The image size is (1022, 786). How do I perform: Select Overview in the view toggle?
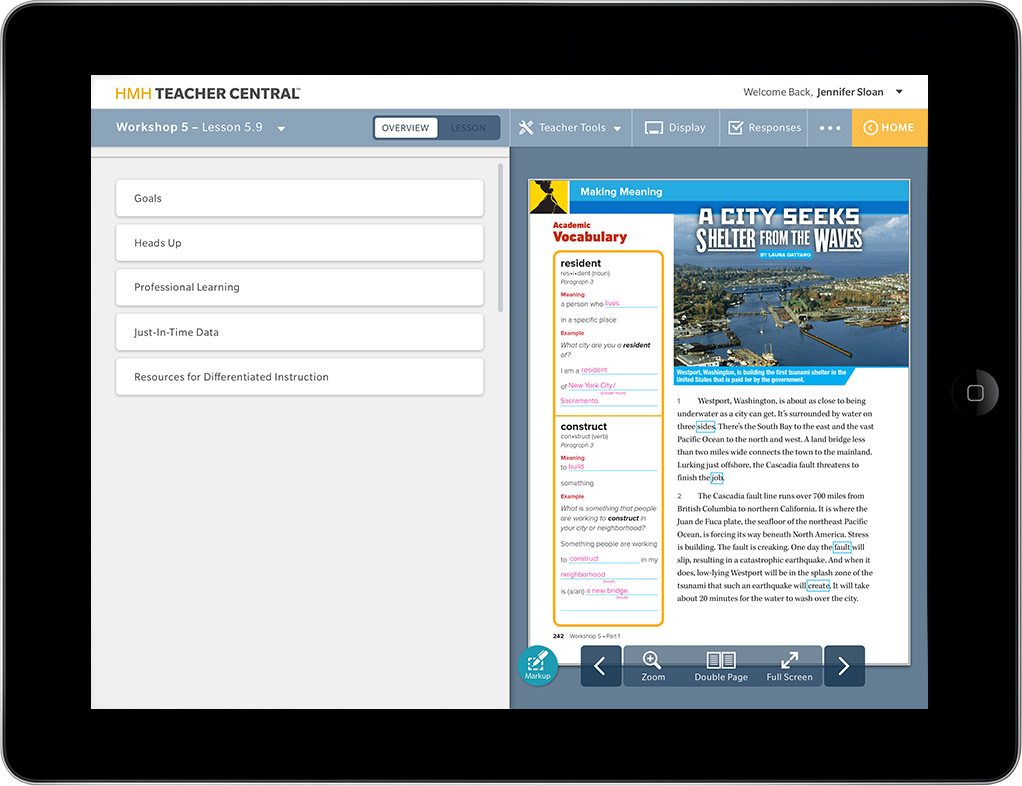point(406,128)
